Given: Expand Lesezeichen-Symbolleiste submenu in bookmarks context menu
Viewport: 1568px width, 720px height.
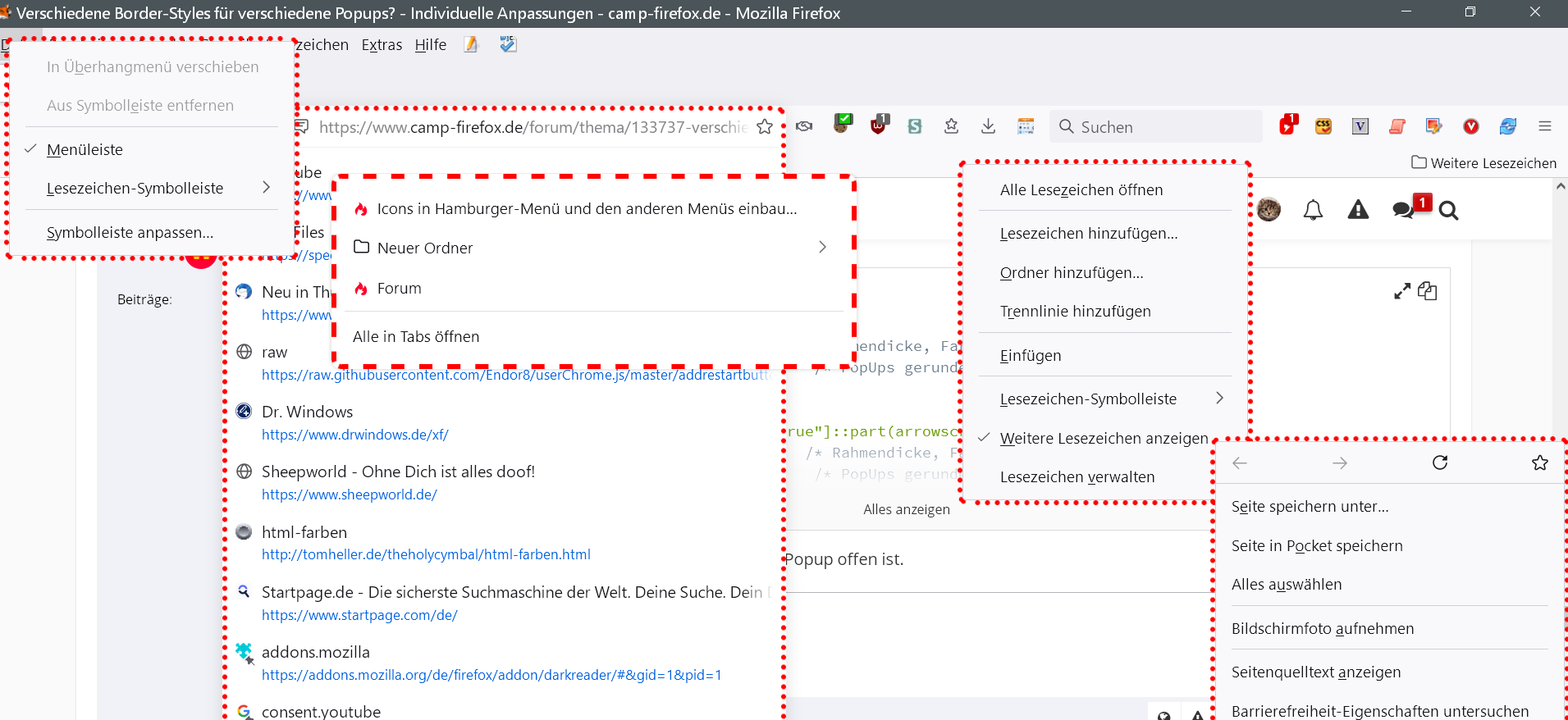Looking at the screenshot, I should pyautogui.click(x=1104, y=399).
